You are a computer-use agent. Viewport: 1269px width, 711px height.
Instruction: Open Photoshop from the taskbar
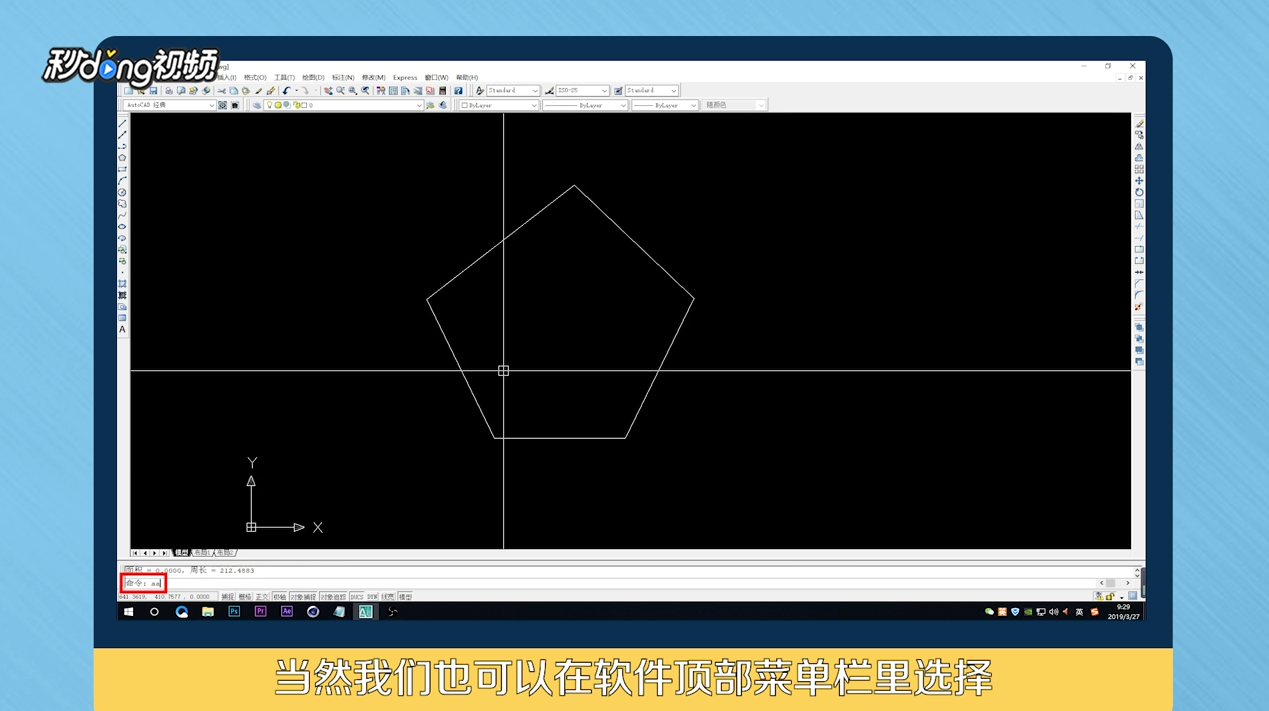tap(234, 611)
